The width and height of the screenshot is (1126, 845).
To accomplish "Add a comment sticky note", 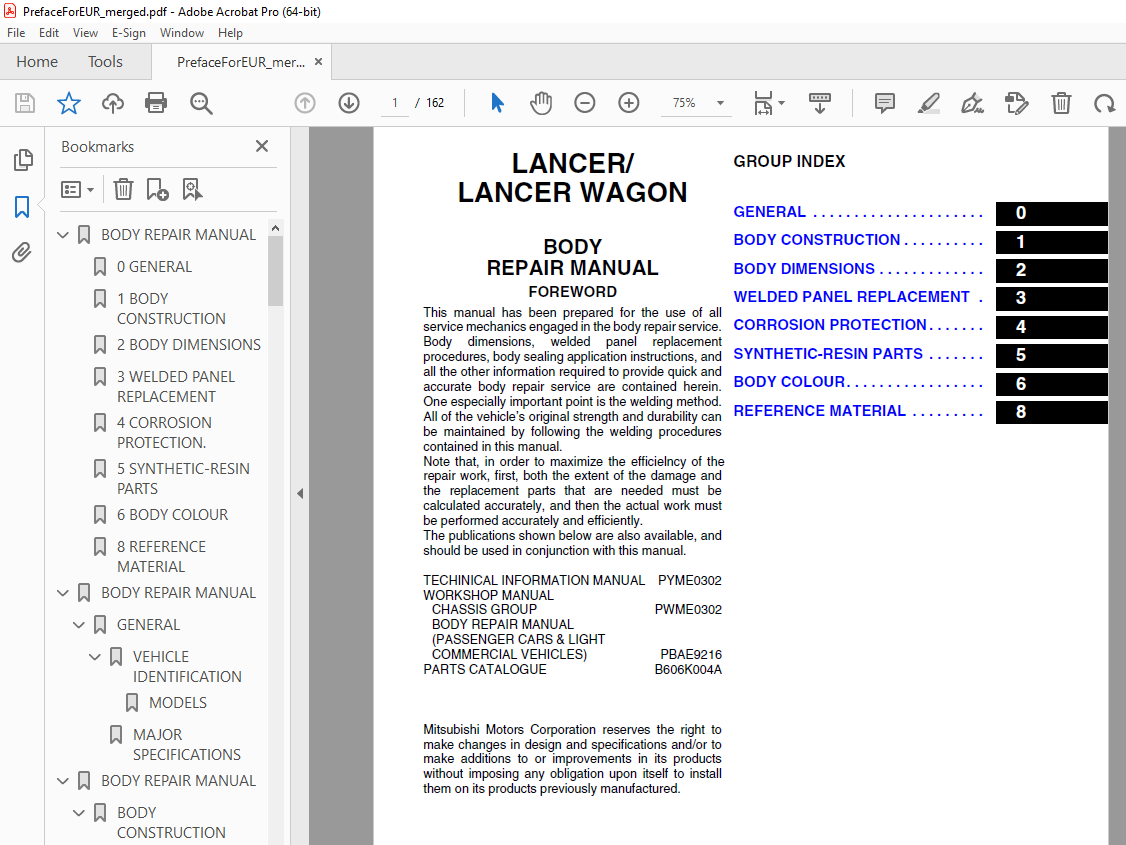I will tap(885, 103).
